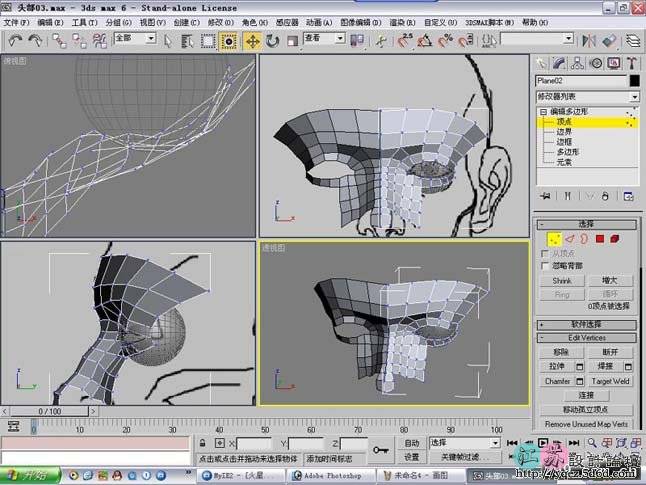The width and height of the screenshot is (646, 485).
Task: Open the 渲染 (Rendering) menu
Action: [x=402, y=23]
